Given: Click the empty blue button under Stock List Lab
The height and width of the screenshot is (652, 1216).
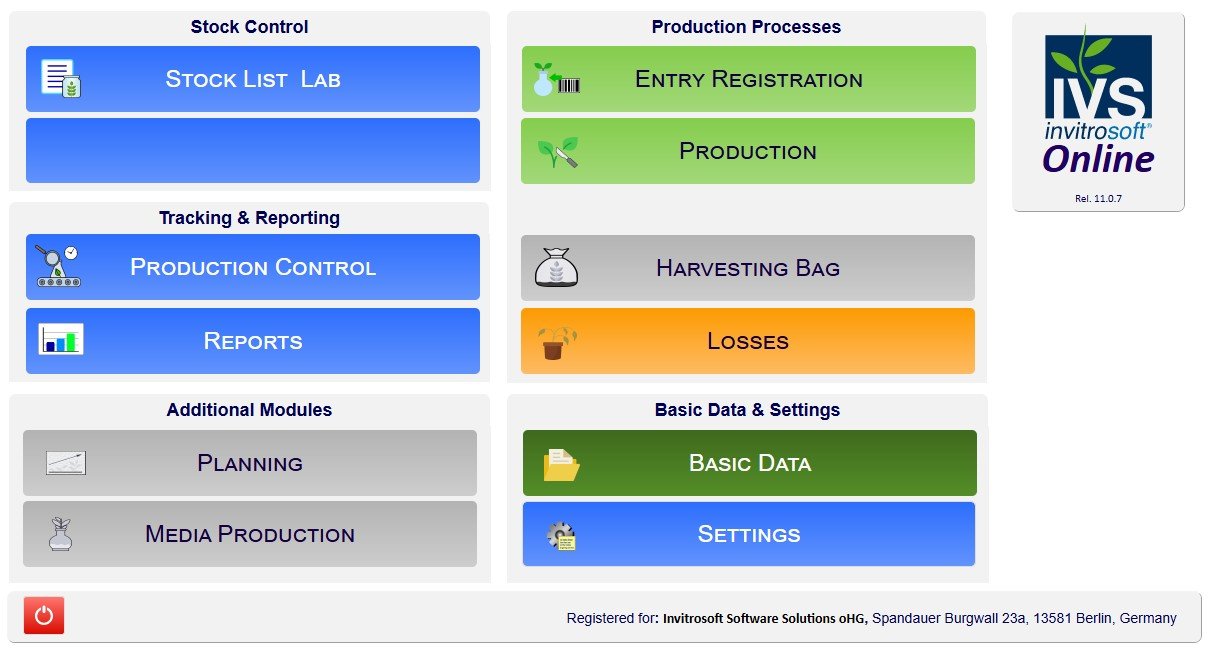Looking at the screenshot, I should click(x=253, y=151).
